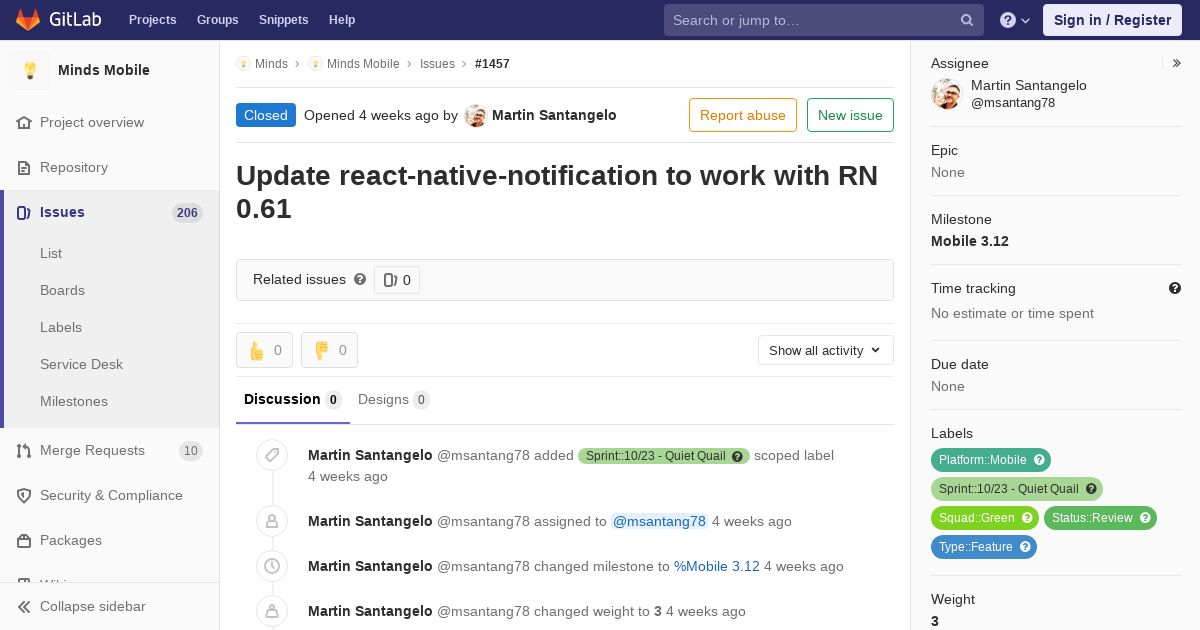Click the Time tracking help icon
This screenshot has width=1200, height=630.
(x=1175, y=288)
